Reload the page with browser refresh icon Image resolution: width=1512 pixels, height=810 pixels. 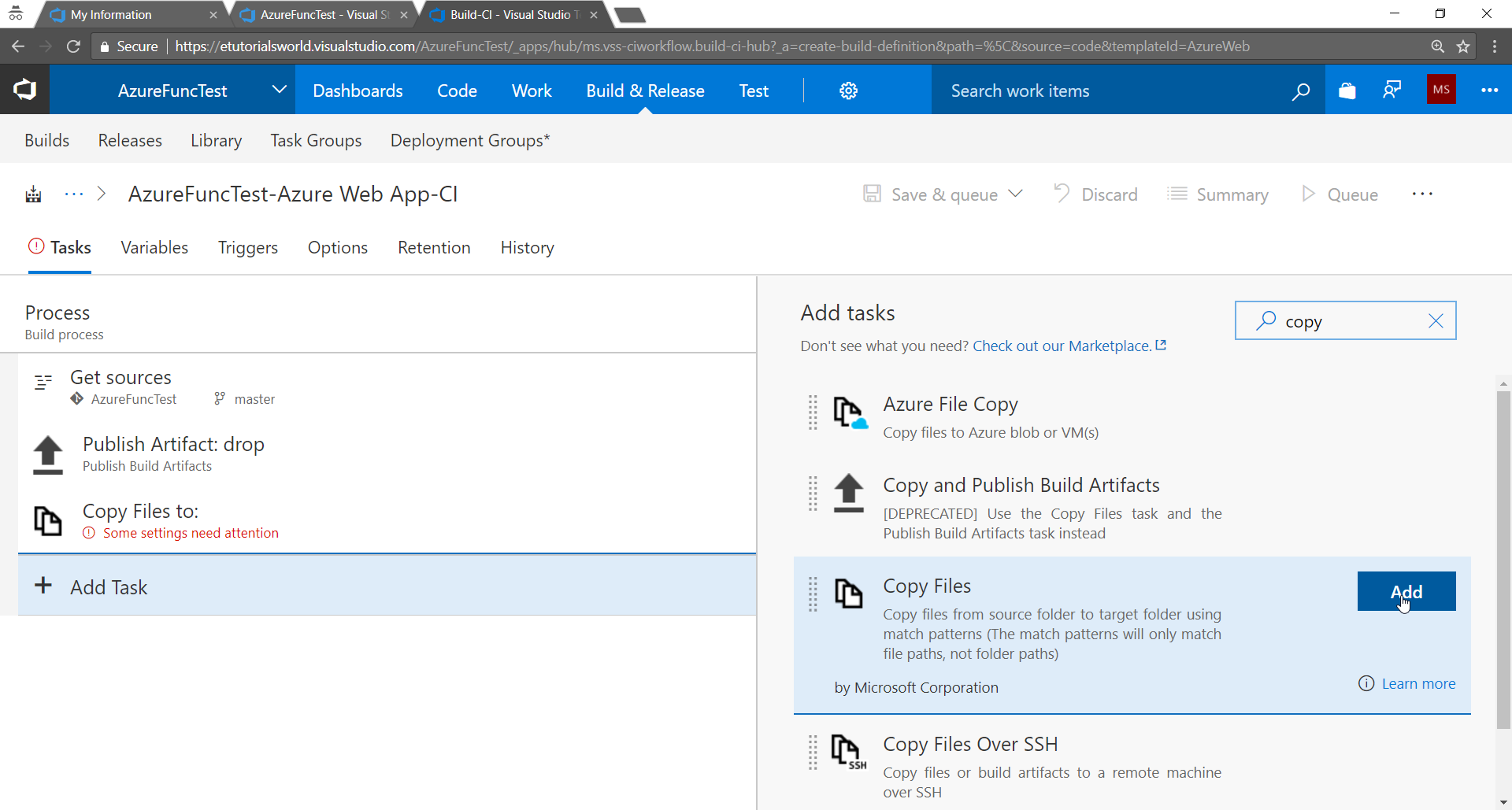[73, 46]
